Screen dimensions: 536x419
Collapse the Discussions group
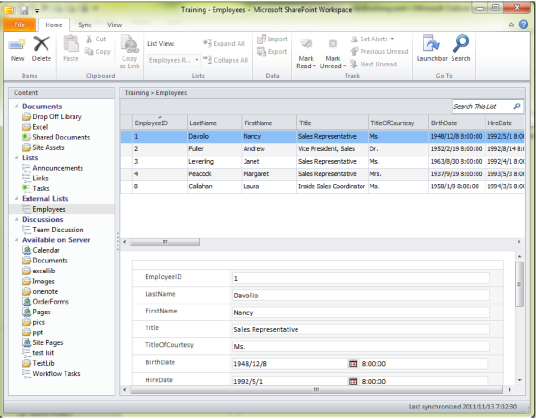(16, 219)
